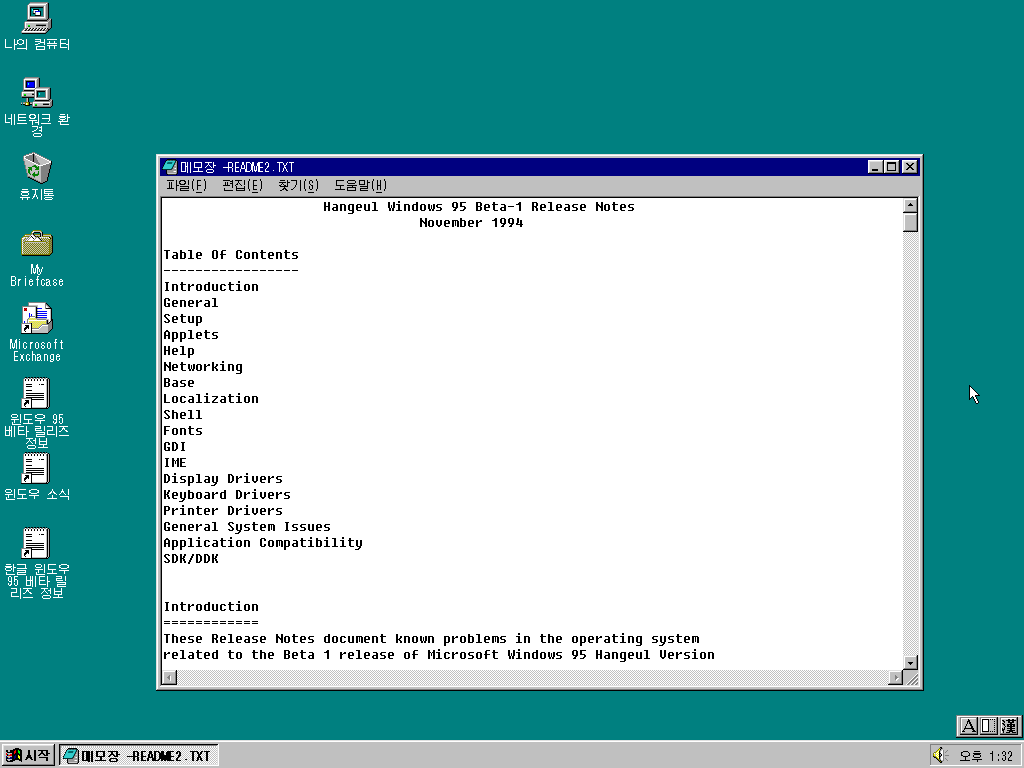Click the IME half/full width button
Image resolution: width=1024 pixels, height=768 pixels.
pyautogui.click(x=989, y=726)
